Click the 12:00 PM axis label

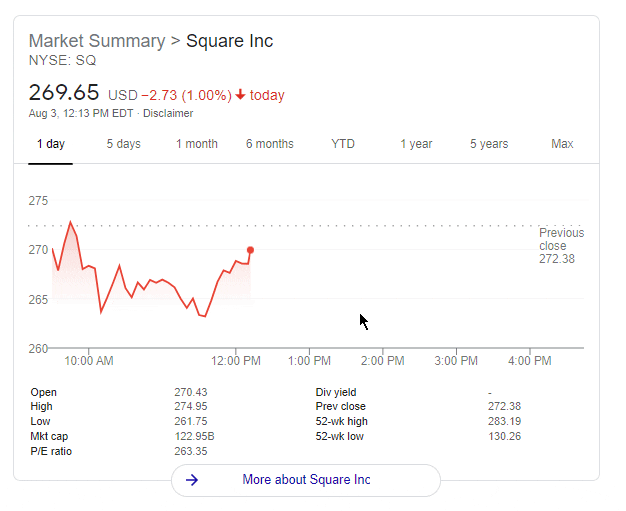point(236,361)
